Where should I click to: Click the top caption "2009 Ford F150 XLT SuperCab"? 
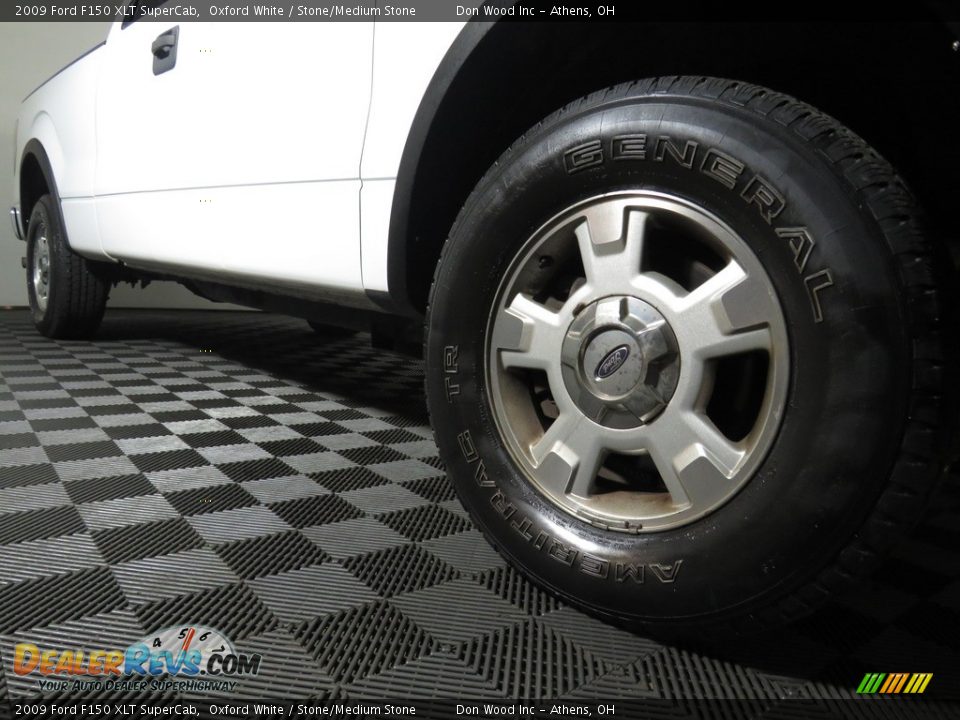click(107, 10)
